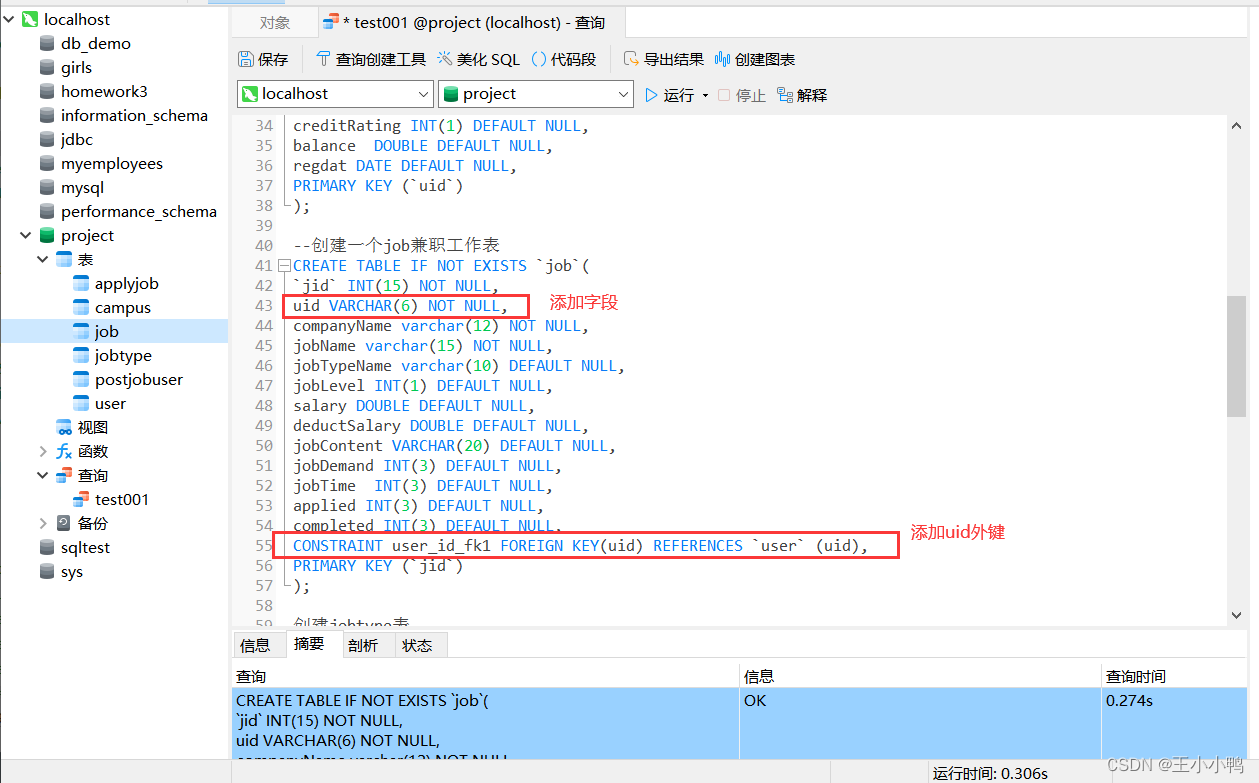Click the Explain button
The image size is (1259, 783).
[802, 95]
